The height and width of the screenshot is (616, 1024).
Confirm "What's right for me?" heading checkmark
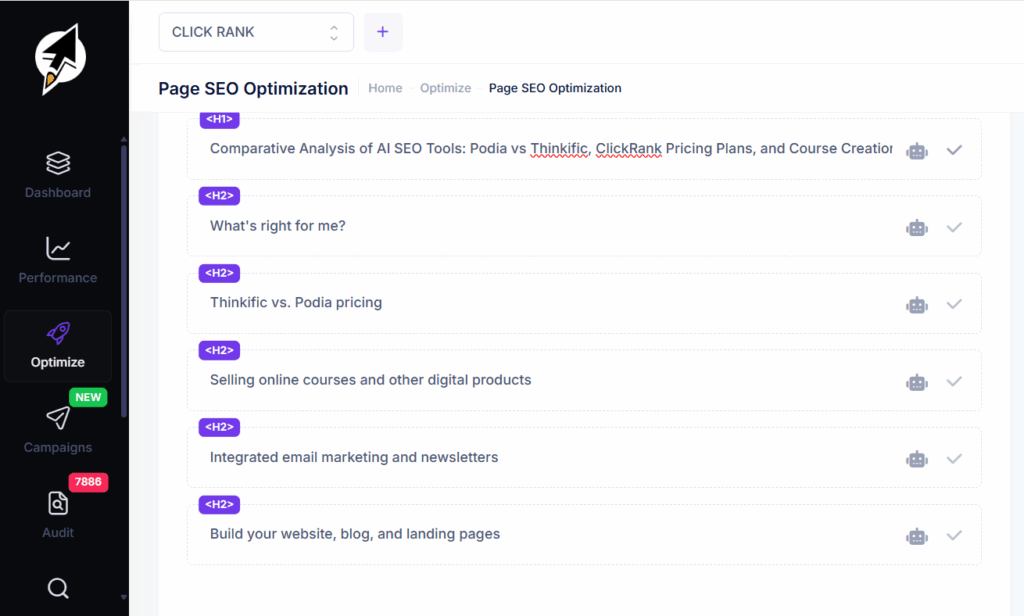click(x=954, y=227)
